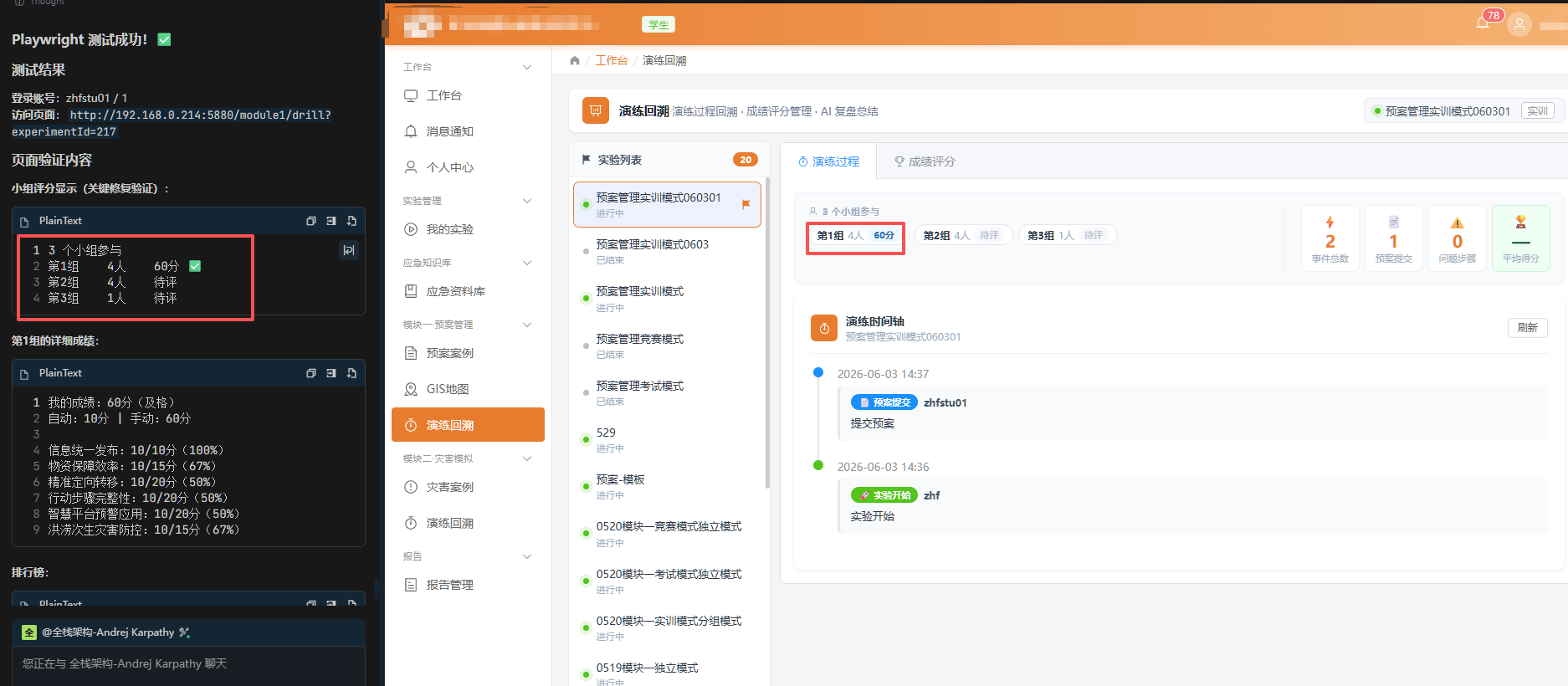The image size is (1568, 686).
Task: Copy the 我的成绩 code block
Action: coord(311,373)
